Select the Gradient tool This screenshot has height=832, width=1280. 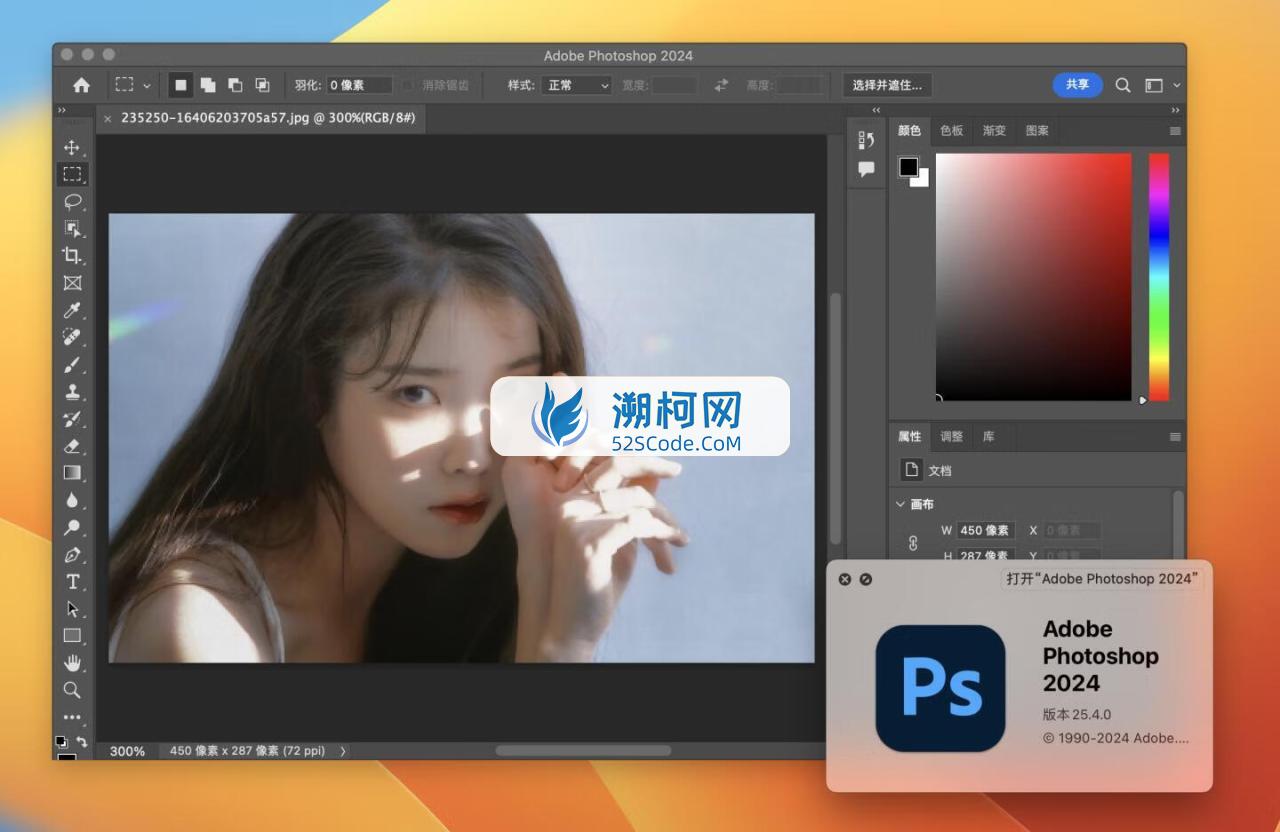point(72,473)
